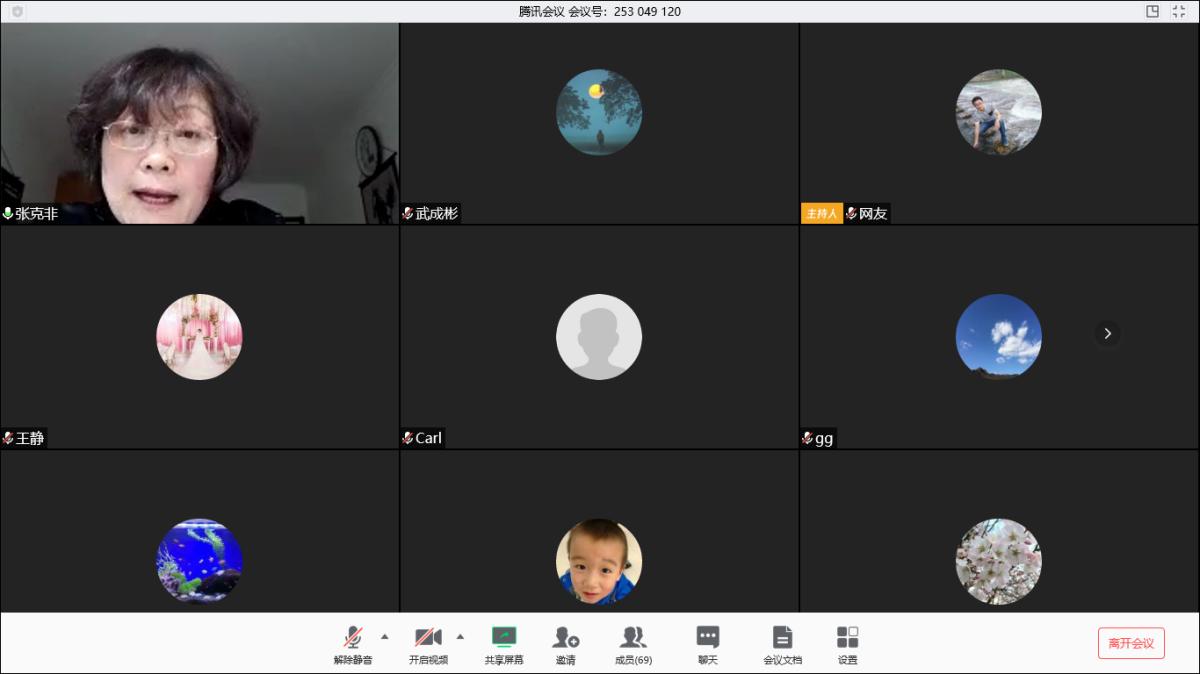Open 会议文档 meeting documents

tap(782, 645)
